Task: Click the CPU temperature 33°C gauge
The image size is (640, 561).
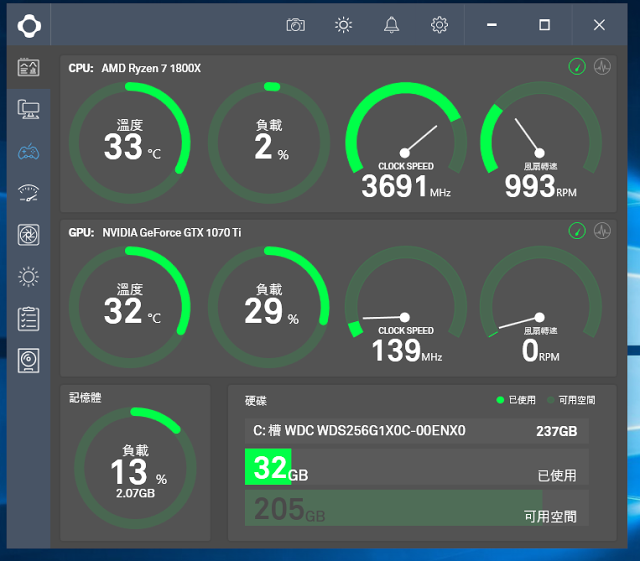Action: click(130, 142)
